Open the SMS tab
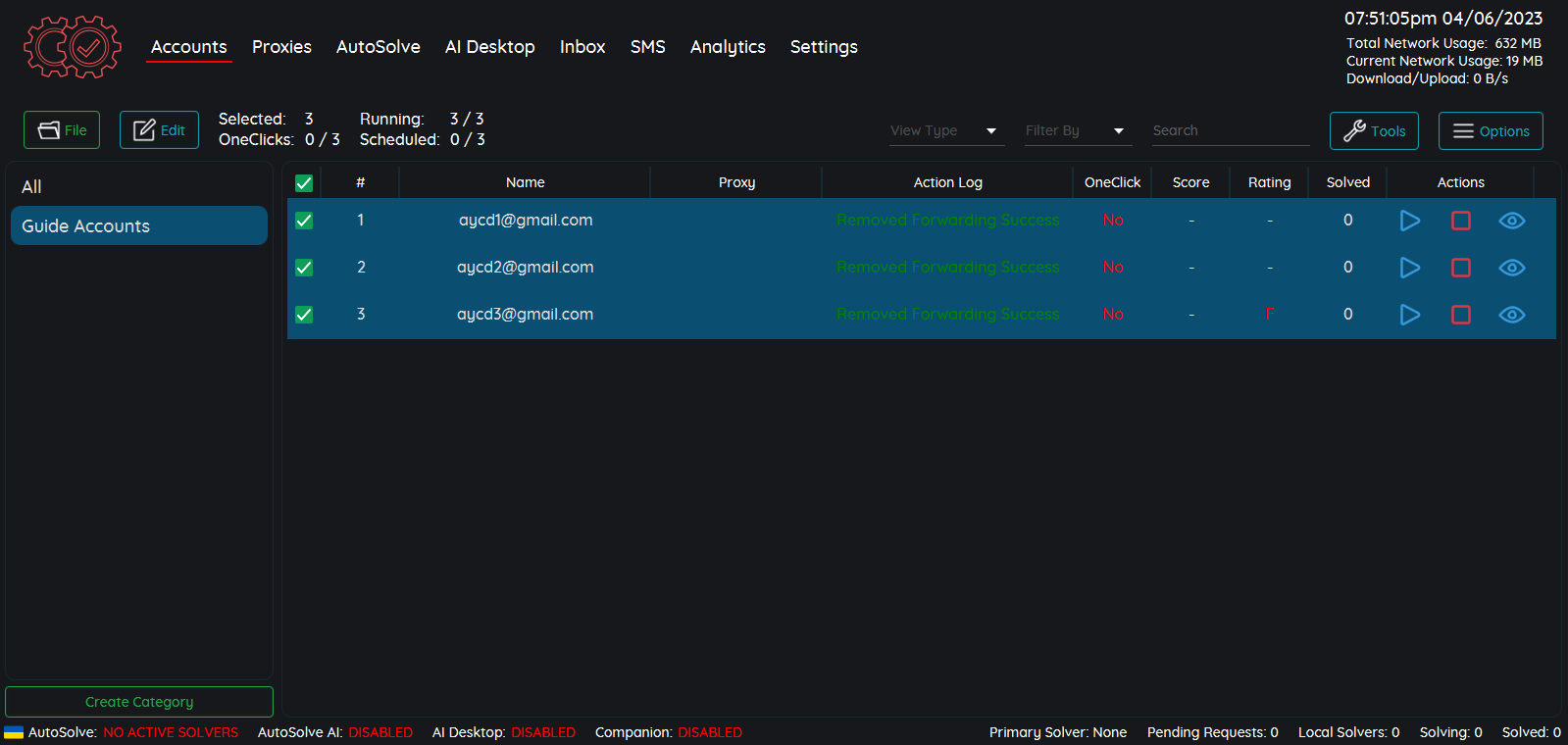 point(648,47)
